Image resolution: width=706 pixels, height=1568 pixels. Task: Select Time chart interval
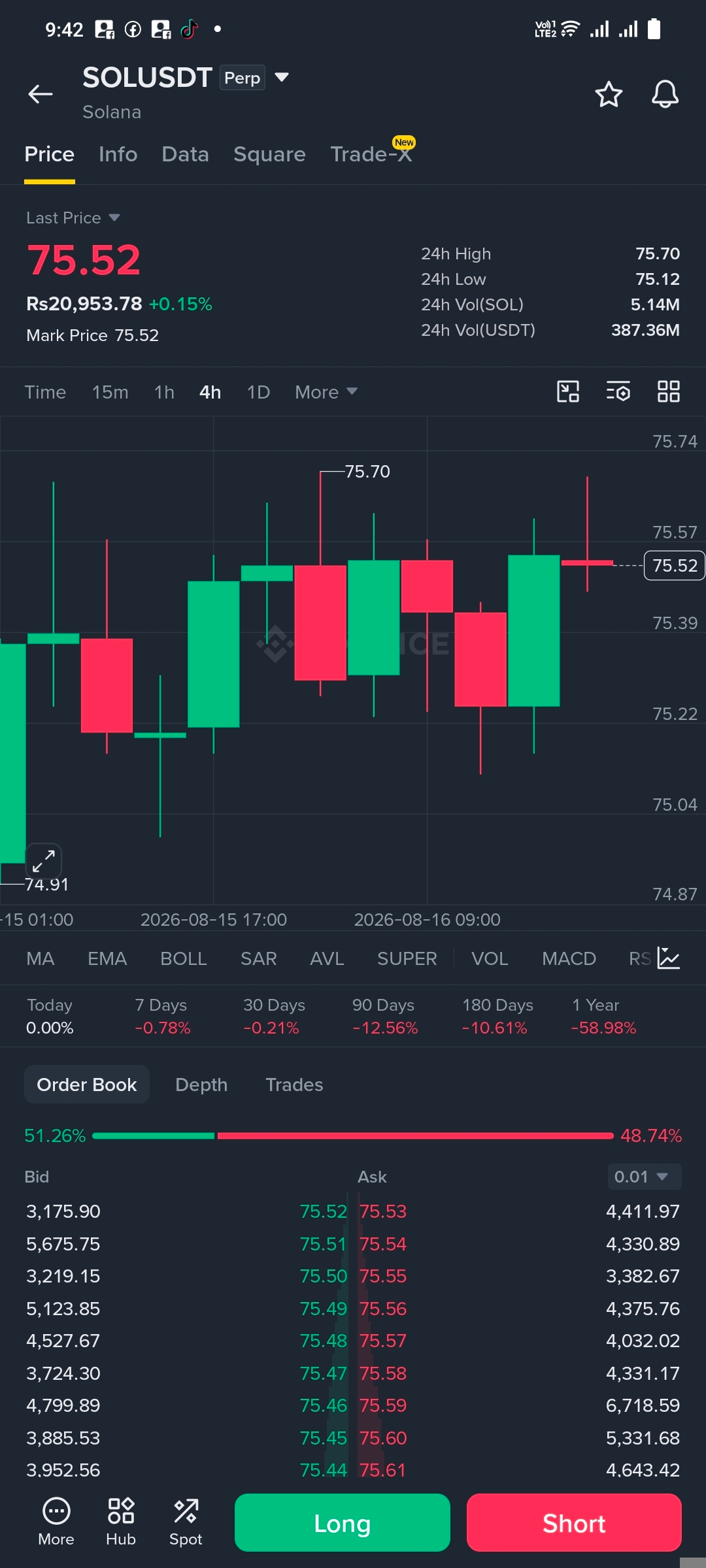coord(45,392)
